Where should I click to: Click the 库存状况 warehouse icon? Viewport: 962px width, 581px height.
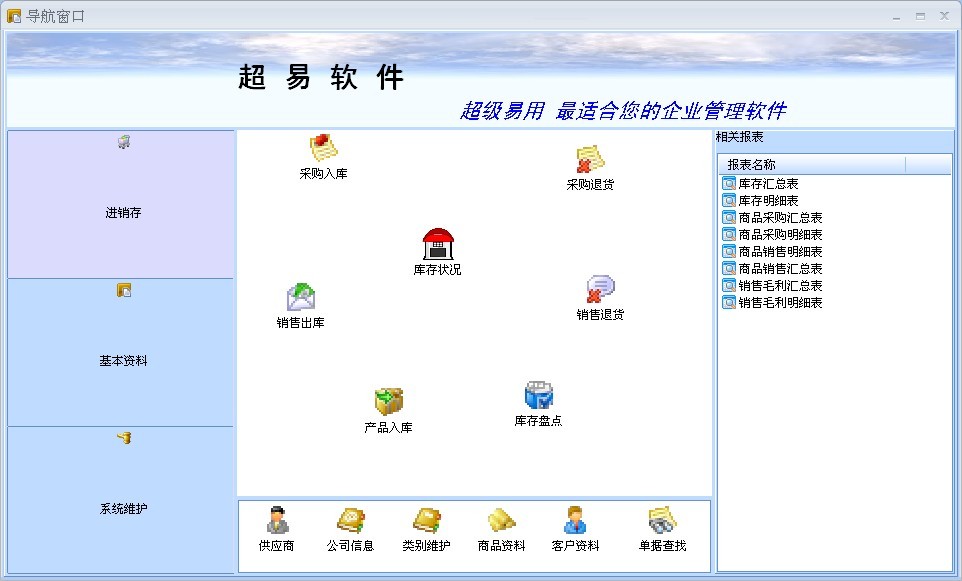pos(438,244)
